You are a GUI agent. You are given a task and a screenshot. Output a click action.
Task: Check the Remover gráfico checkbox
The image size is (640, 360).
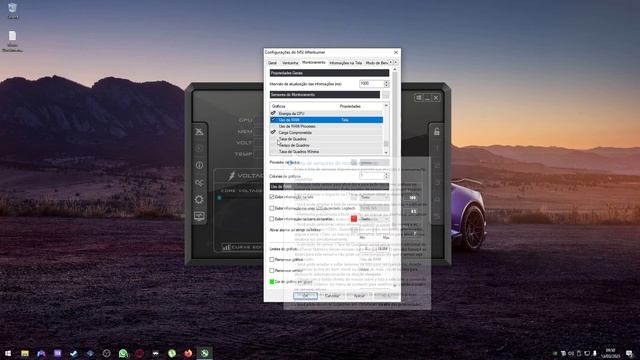click(x=272, y=259)
